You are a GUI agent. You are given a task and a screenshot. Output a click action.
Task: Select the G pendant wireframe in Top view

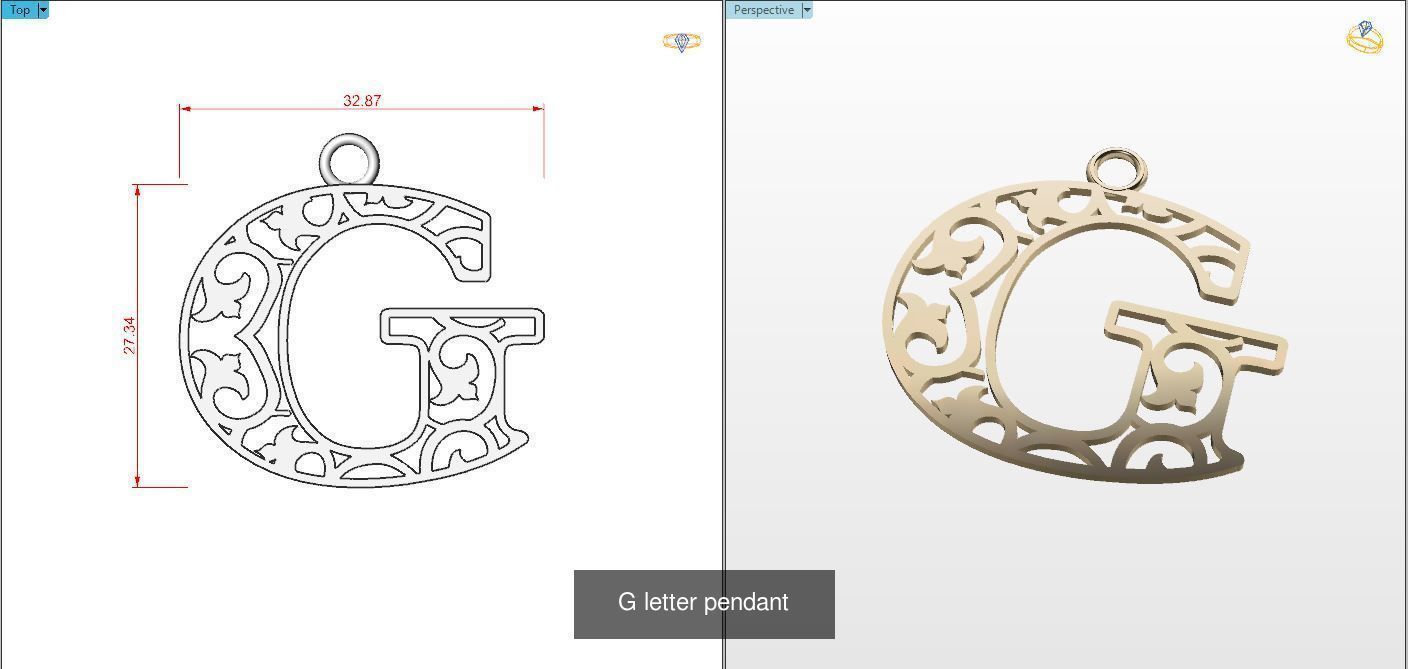(362, 334)
